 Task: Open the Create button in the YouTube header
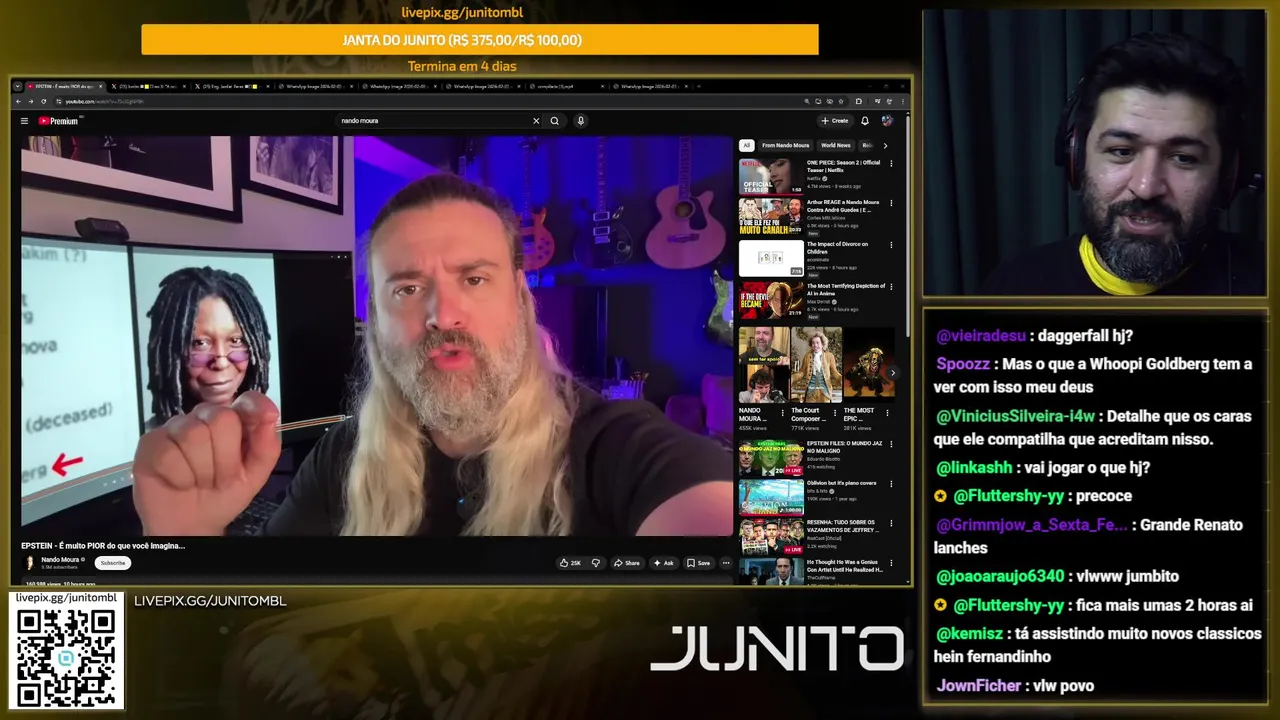835,121
